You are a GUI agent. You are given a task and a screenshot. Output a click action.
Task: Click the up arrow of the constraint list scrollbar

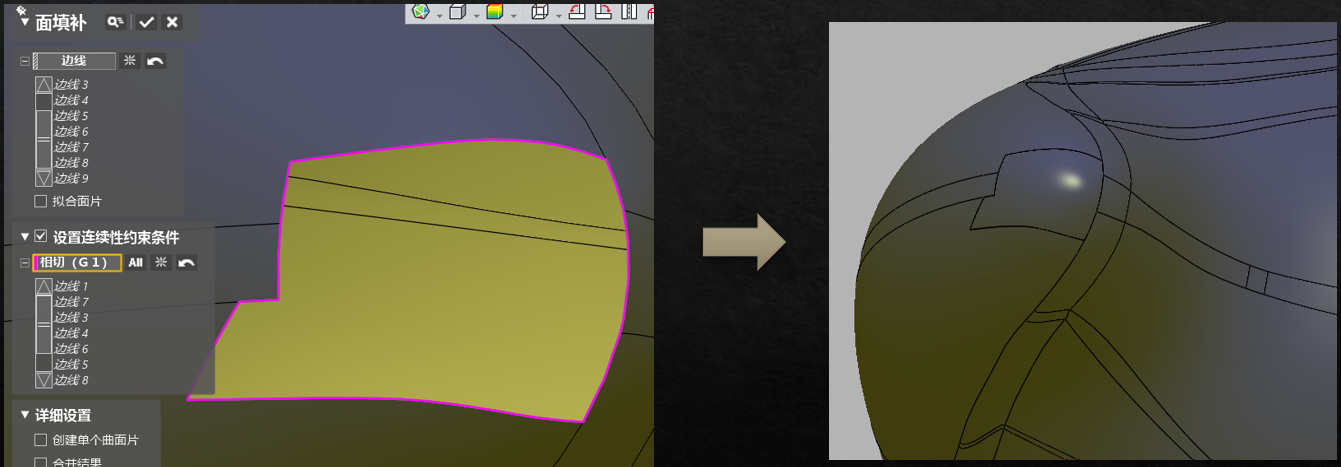tap(43, 287)
